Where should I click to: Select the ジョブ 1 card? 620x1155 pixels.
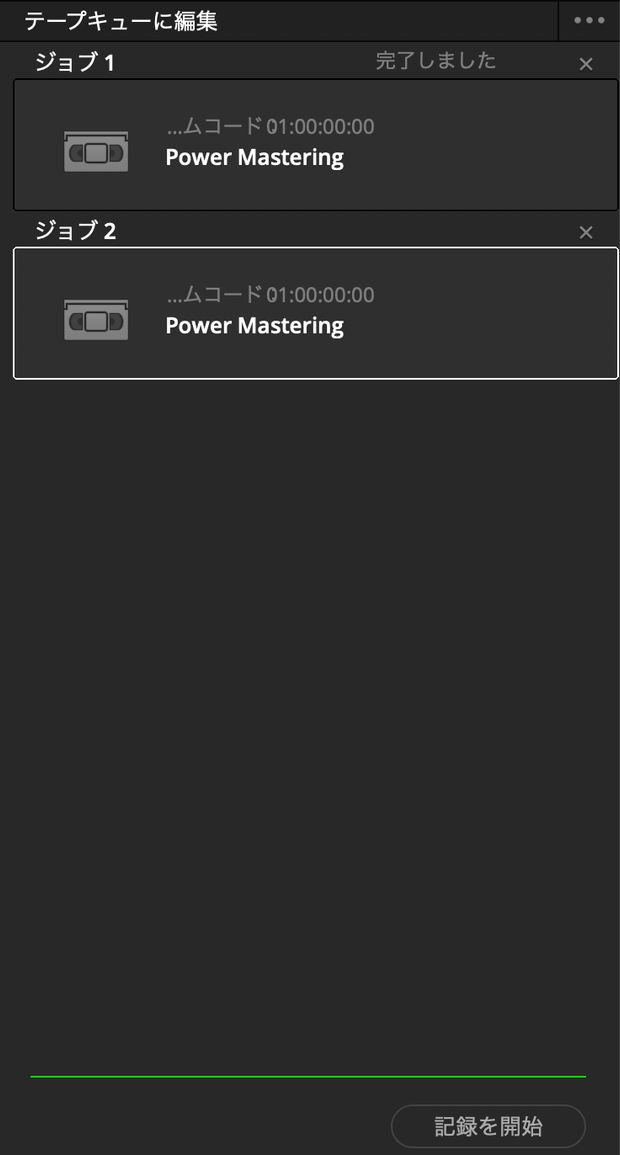click(x=316, y=144)
